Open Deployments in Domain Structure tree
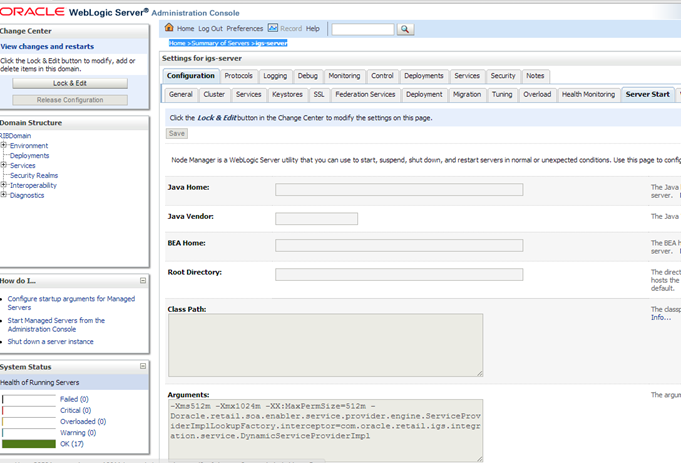 [x=29, y=156]
